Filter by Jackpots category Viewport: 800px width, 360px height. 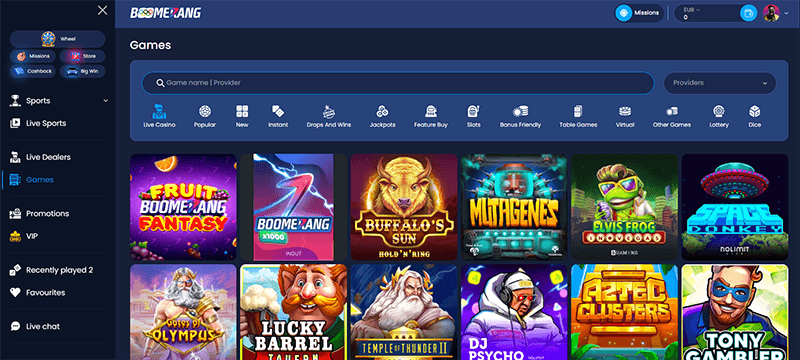[x=383, y=116]
